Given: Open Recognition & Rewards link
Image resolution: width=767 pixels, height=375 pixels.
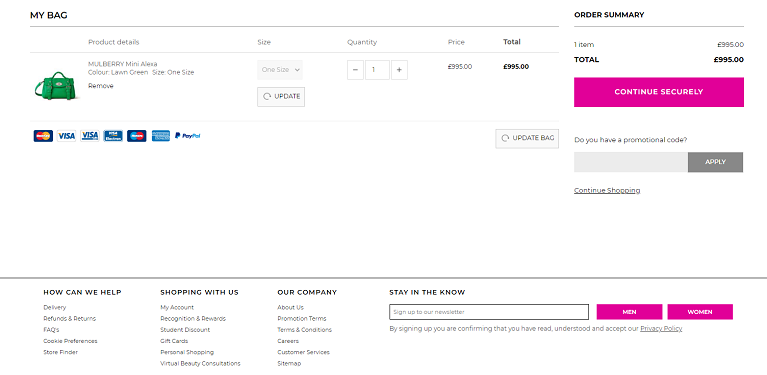Looking at the screenshot, I should tap(193, 319).
